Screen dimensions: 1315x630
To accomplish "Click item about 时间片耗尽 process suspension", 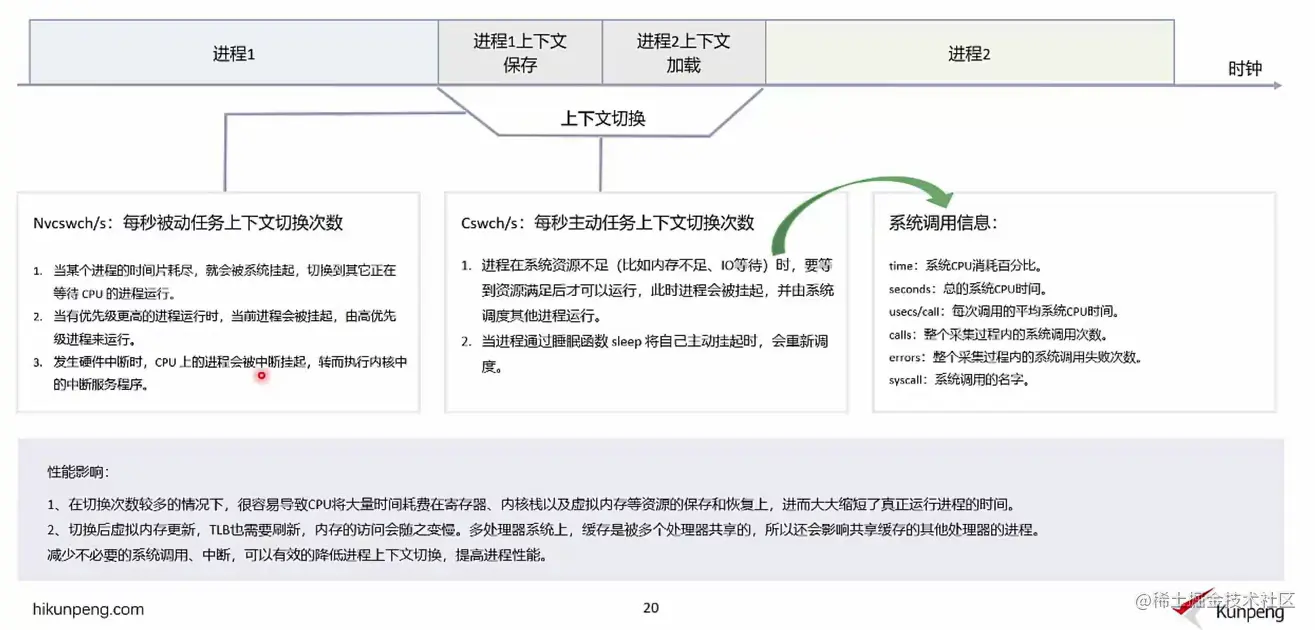I will (x=216, y=281).
